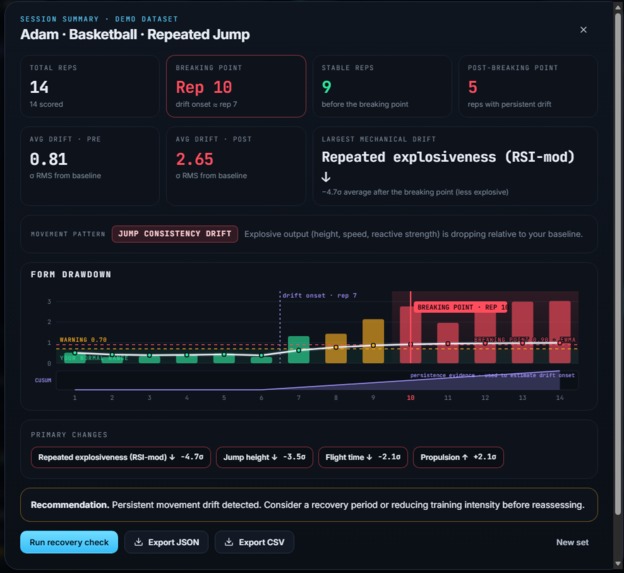Screen dimensions: 624x573
Task: Click the download icon in Export JSON
Action: (x=138, y=542)
